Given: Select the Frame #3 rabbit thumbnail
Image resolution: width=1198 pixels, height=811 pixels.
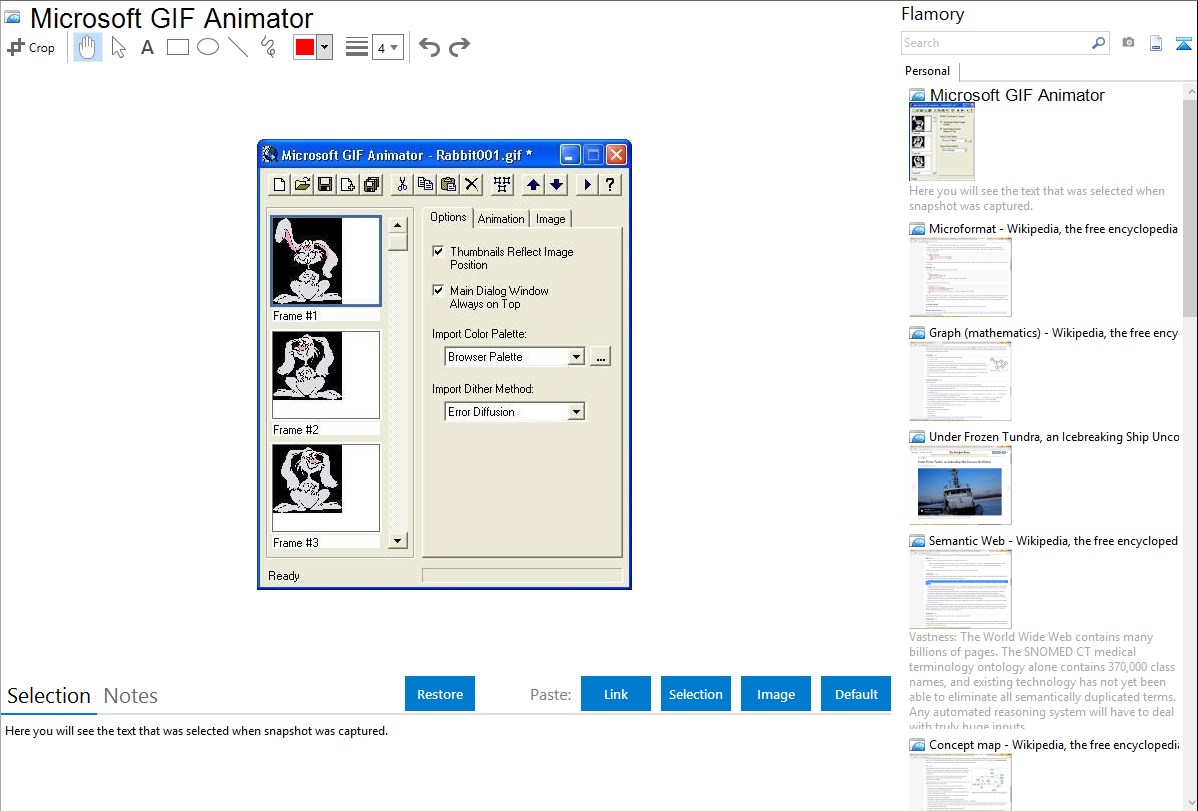Looking at the screenshot, I should click(x=326, y=488).
